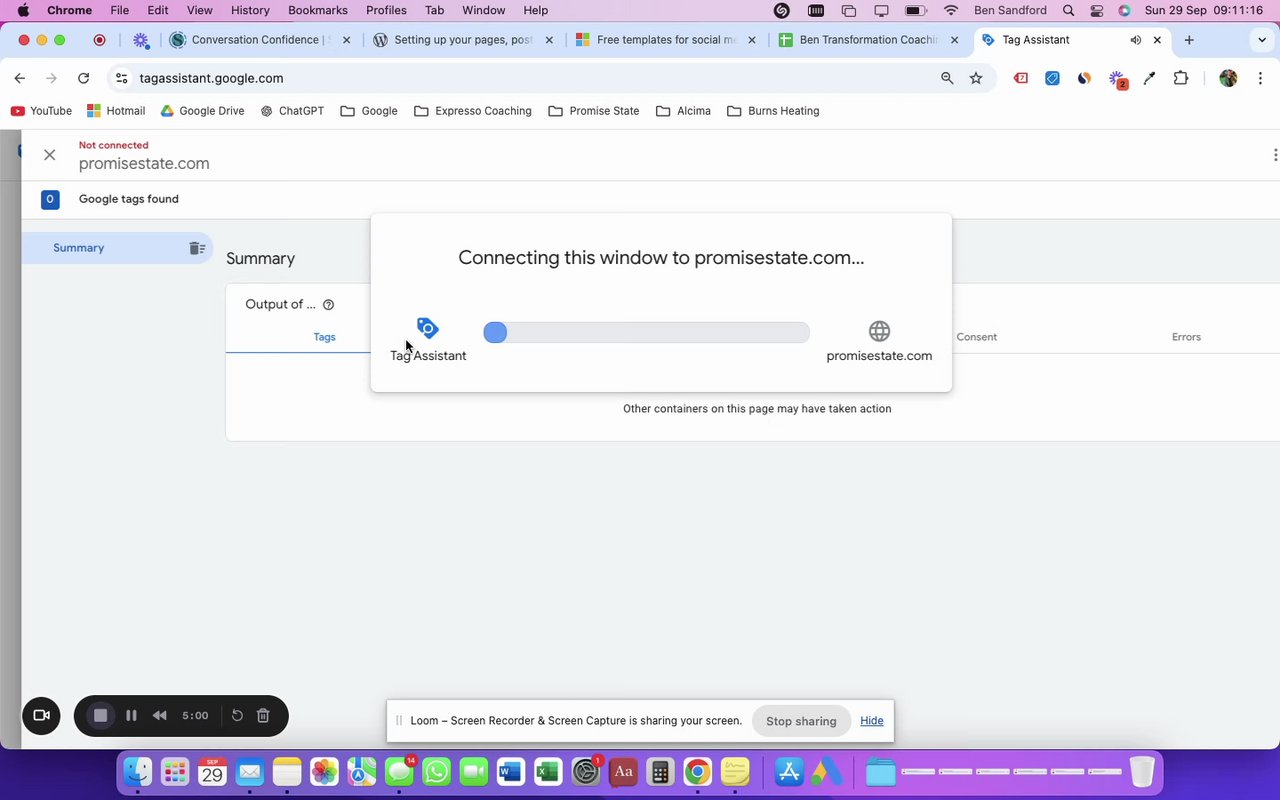This screenshot has height=800, width=1280.
Task: Click the Loom camera bubble button
Action: tap(42, 715)
